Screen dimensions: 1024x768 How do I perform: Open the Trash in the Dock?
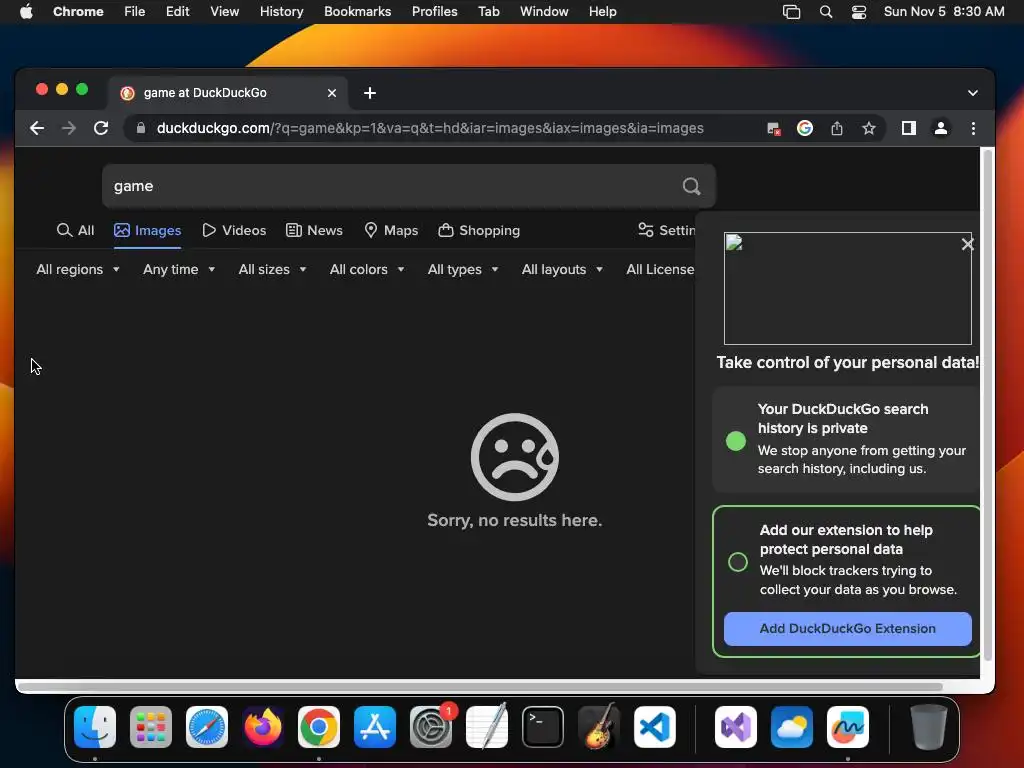coord(928,727)
